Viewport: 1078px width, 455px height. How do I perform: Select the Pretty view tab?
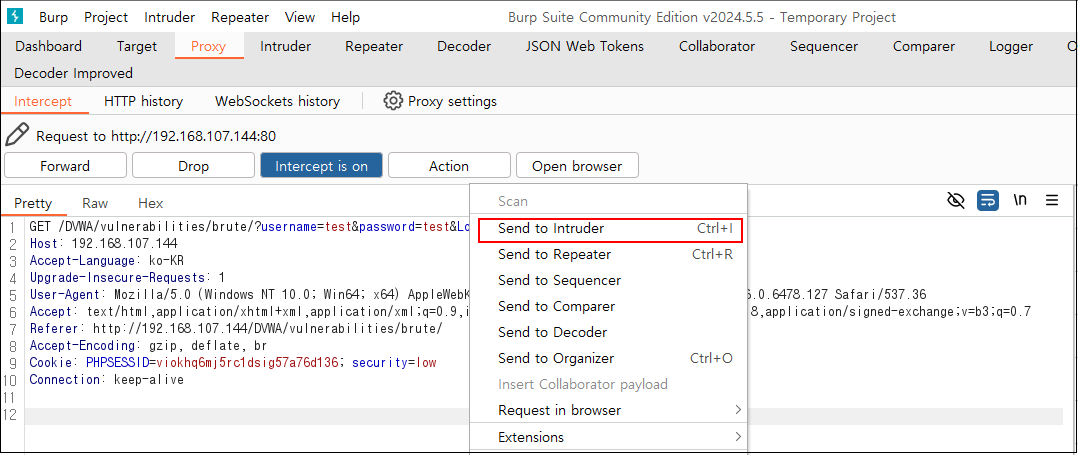33,203
